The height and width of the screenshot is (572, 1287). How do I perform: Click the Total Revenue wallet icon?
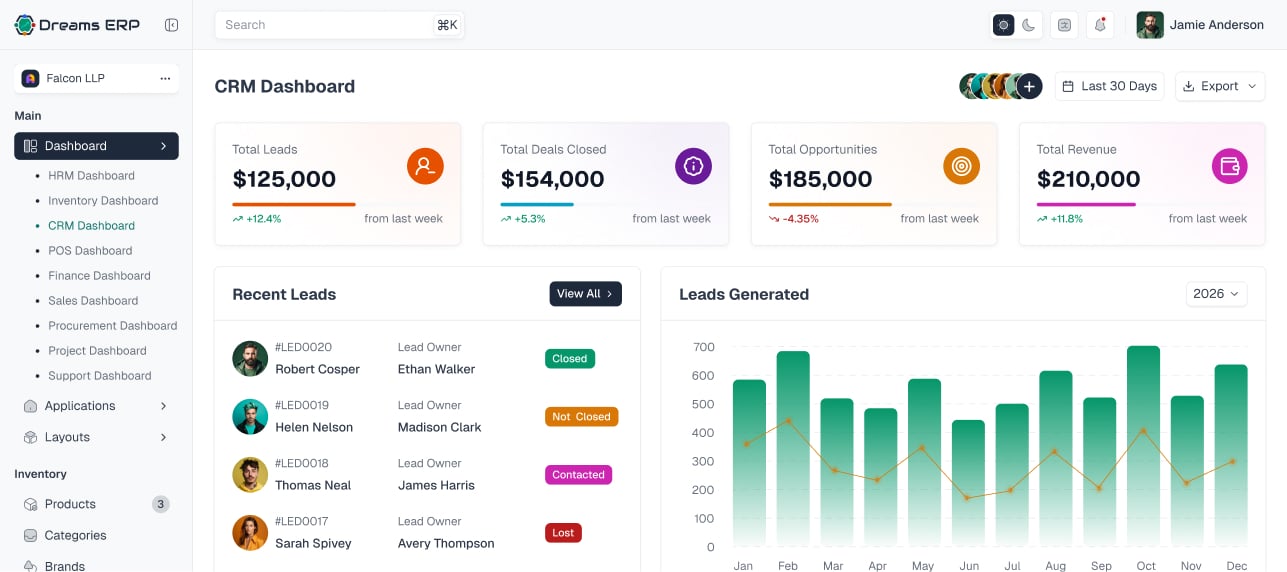pyautogui.click(x=1229, y=166)
